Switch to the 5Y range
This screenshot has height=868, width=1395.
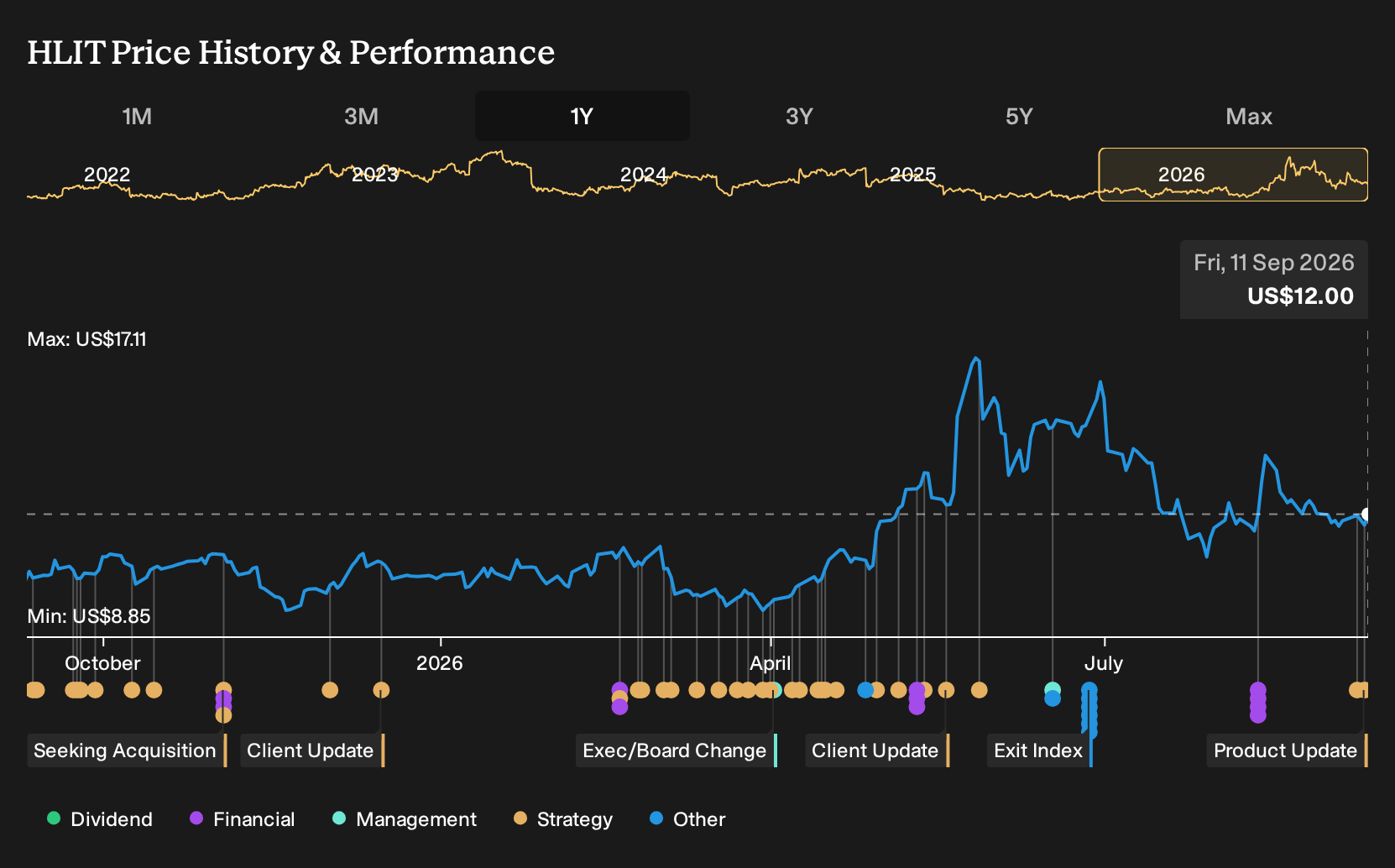pos(1019,116)
